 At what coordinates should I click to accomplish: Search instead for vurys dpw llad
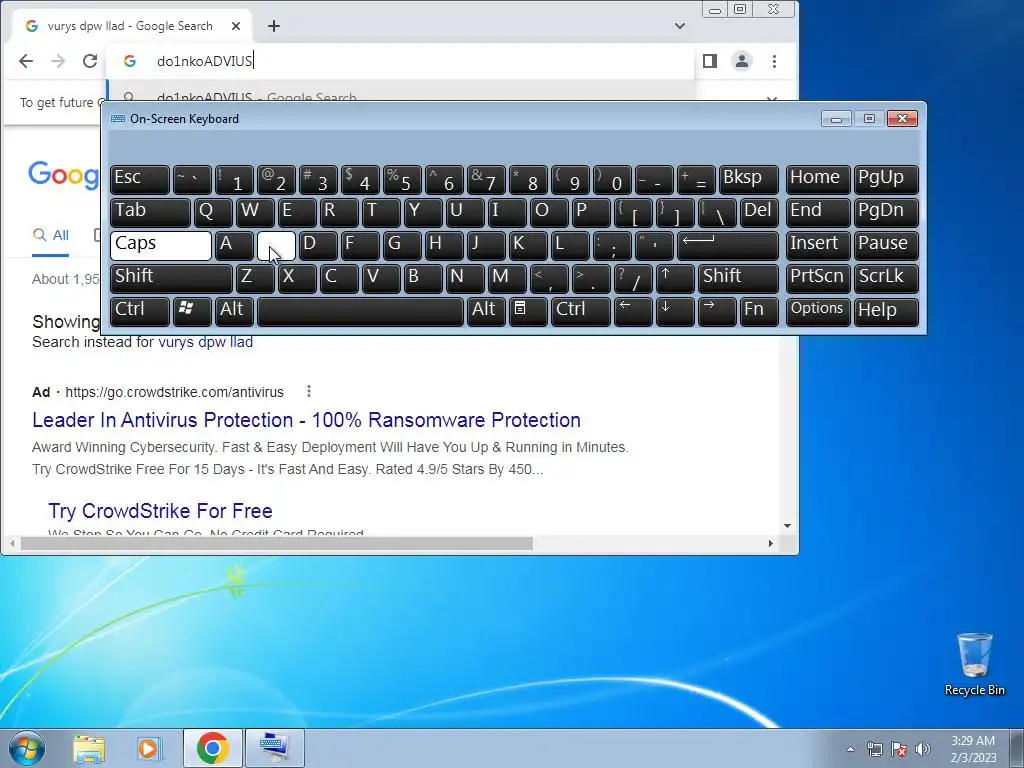point(205,342)
